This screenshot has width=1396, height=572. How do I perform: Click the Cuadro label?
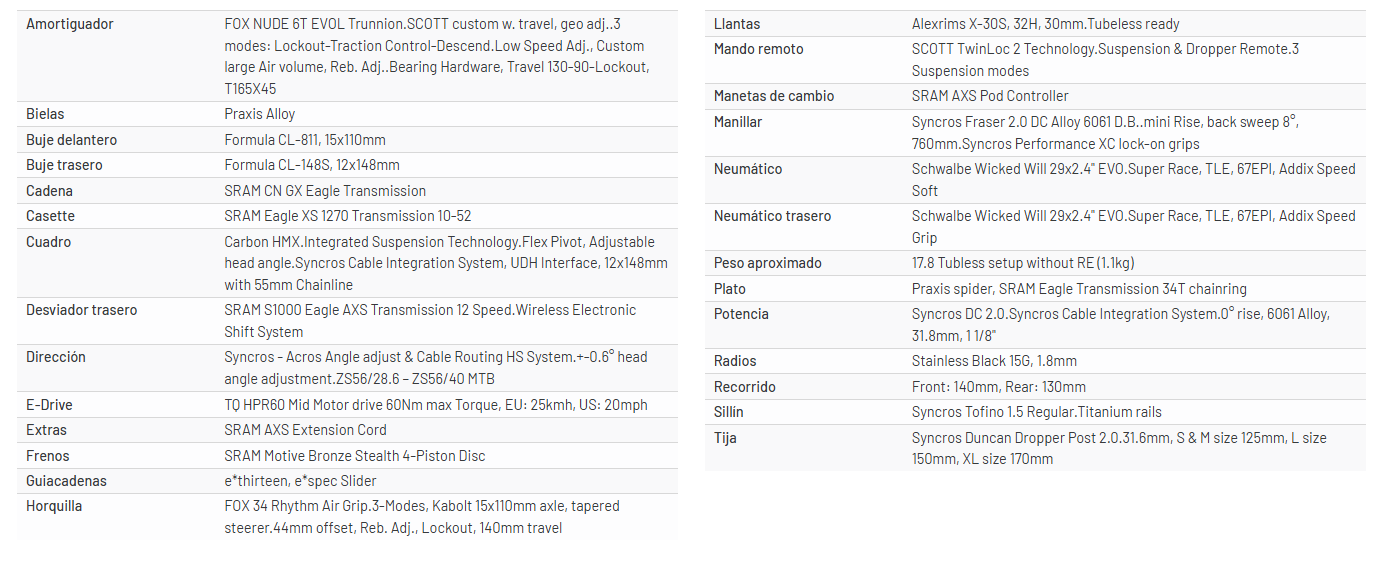click(48, 242)
